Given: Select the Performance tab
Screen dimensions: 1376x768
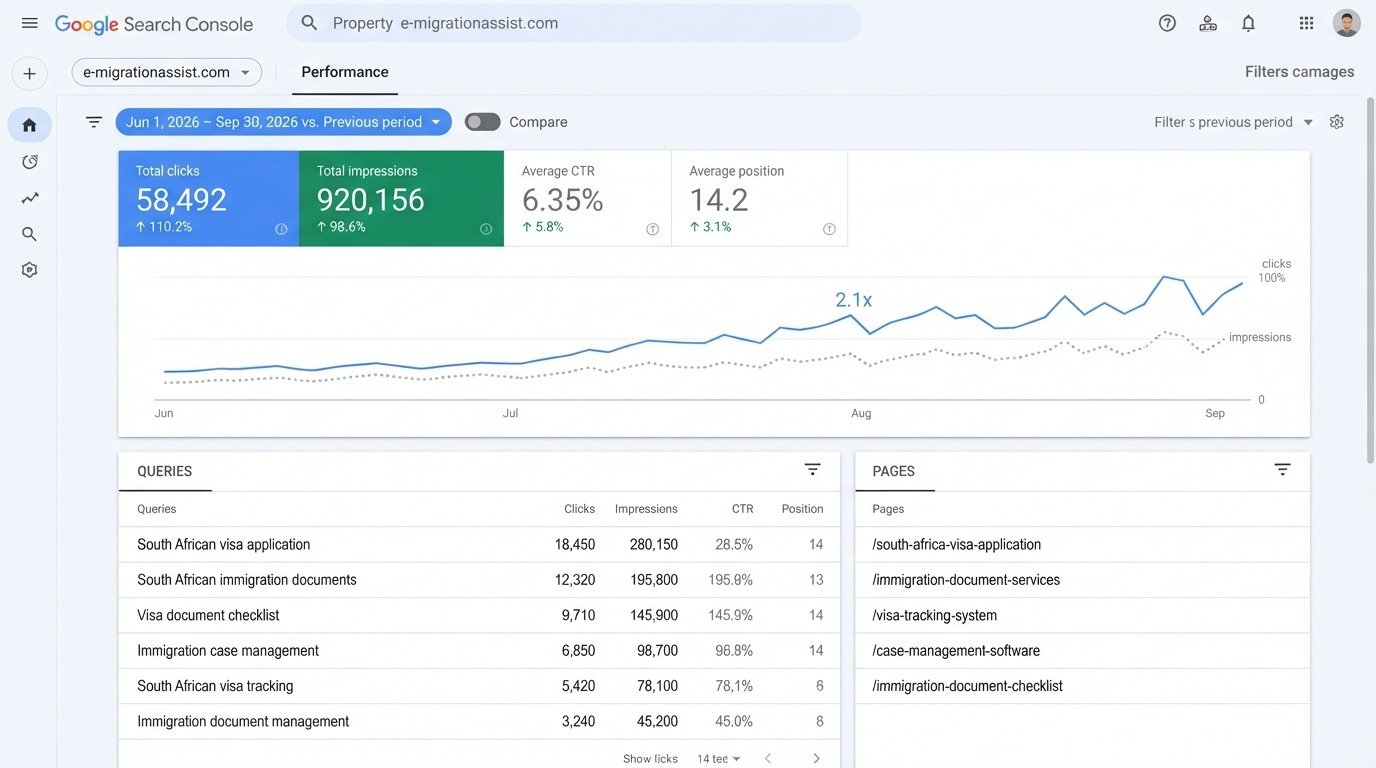Looking at the screenshot, I should tap(345, 72).
